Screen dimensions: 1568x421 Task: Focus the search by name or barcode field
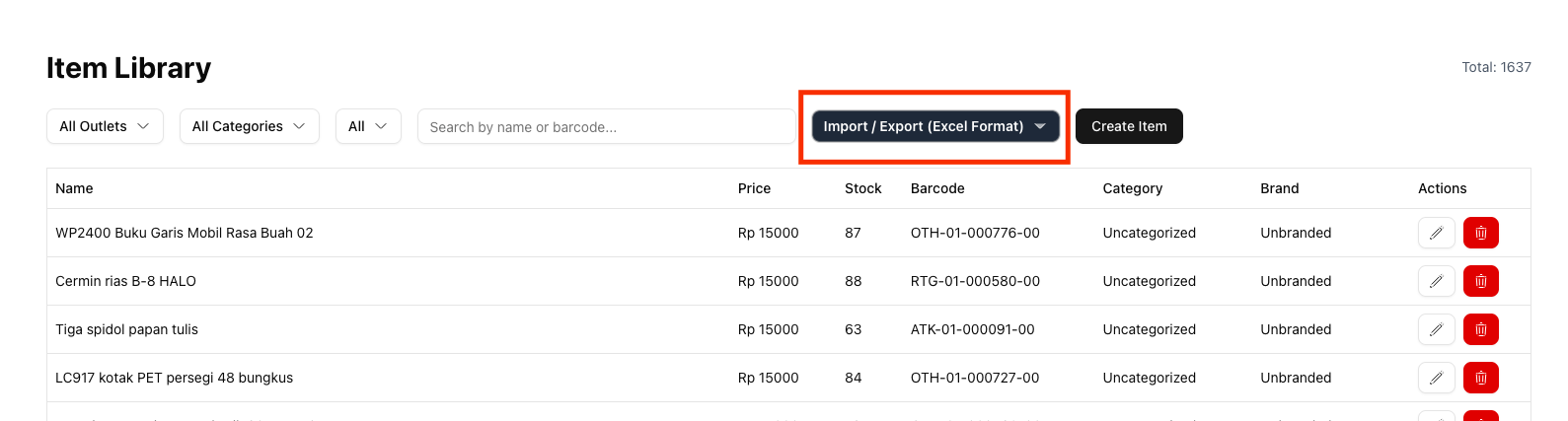606,127
